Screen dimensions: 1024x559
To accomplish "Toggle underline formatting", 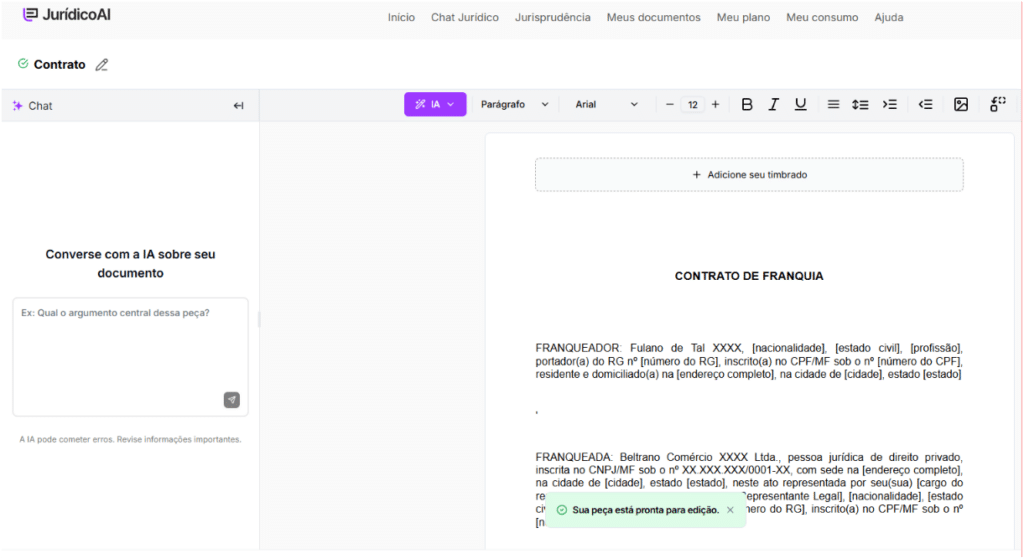I will click(x=800, y=104).
